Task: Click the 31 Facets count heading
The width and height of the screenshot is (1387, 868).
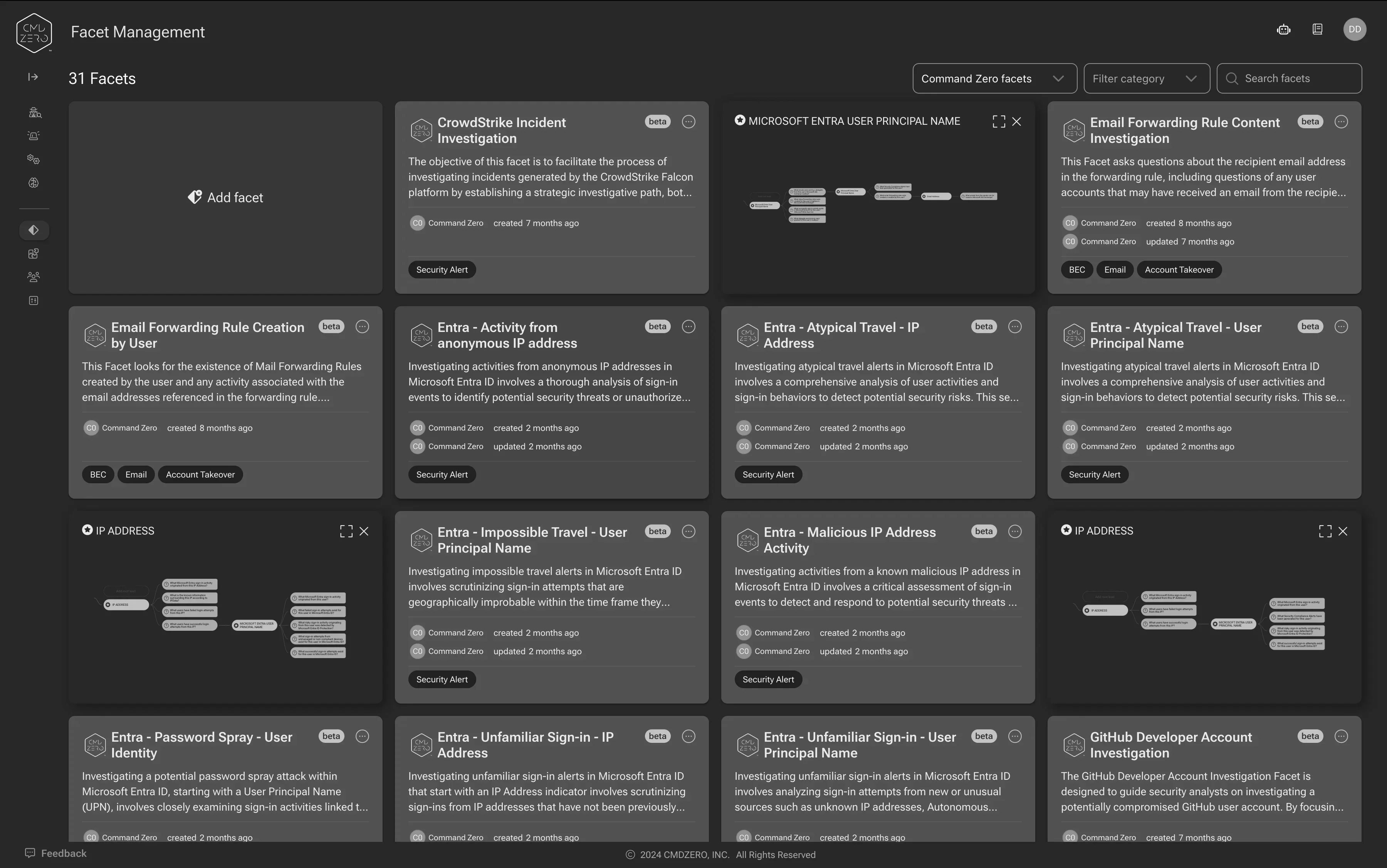Action: [102, 79]
